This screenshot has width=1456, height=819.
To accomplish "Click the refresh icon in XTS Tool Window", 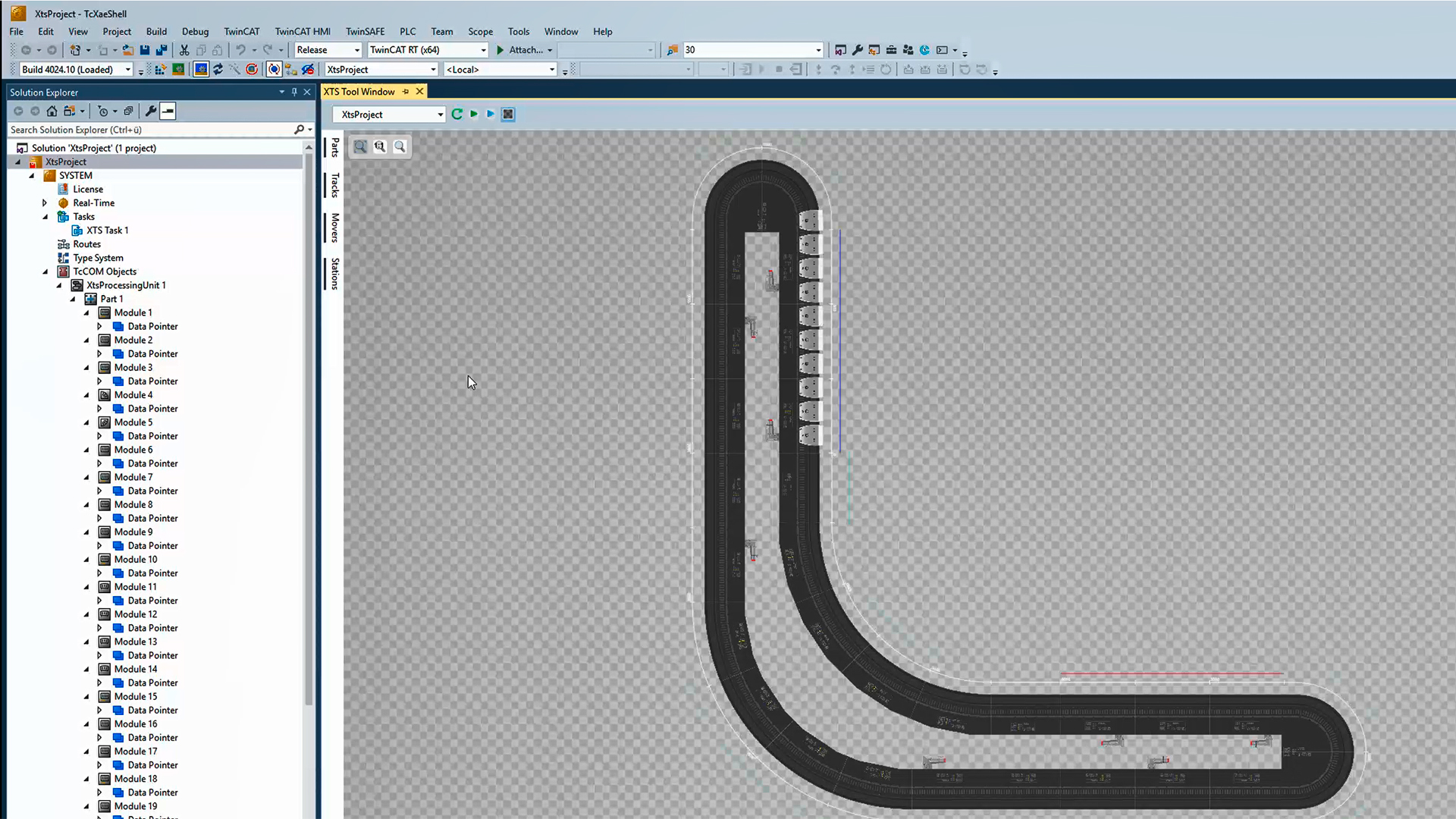I will (457, 114).
